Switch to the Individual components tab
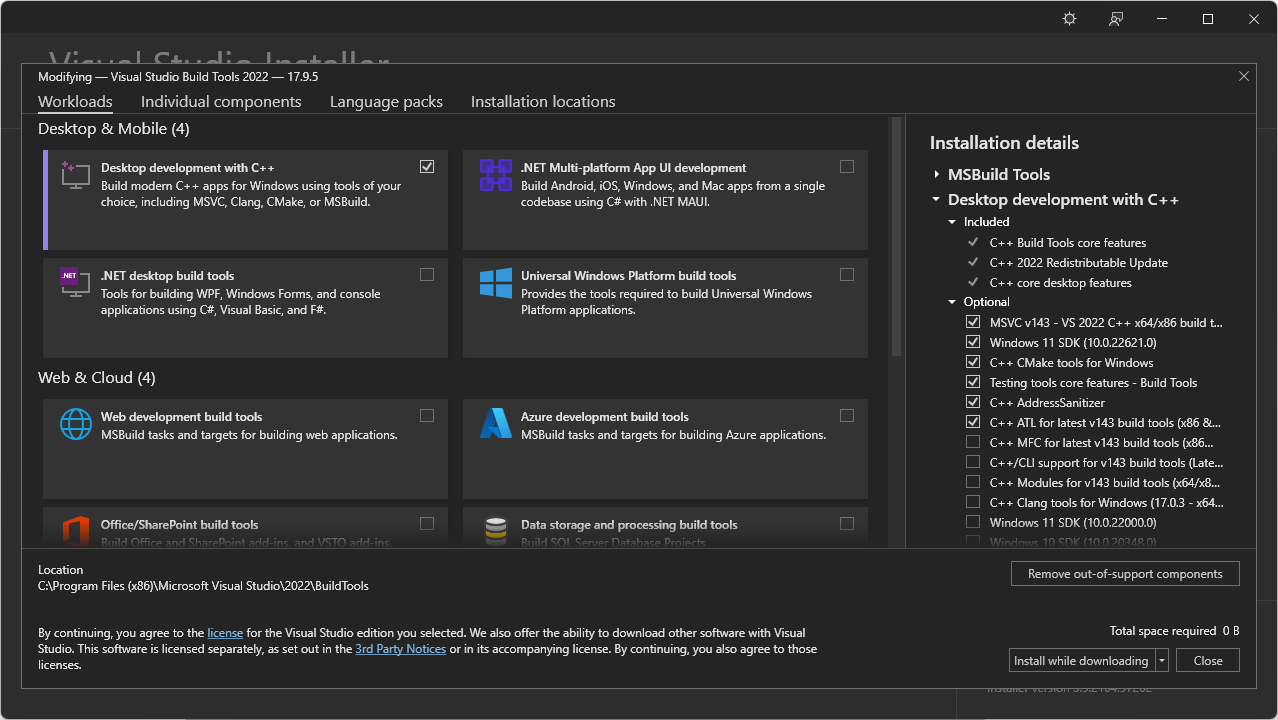Viewport: 1278px width, 720px height. pyautogui.click(x=221, y=102)
